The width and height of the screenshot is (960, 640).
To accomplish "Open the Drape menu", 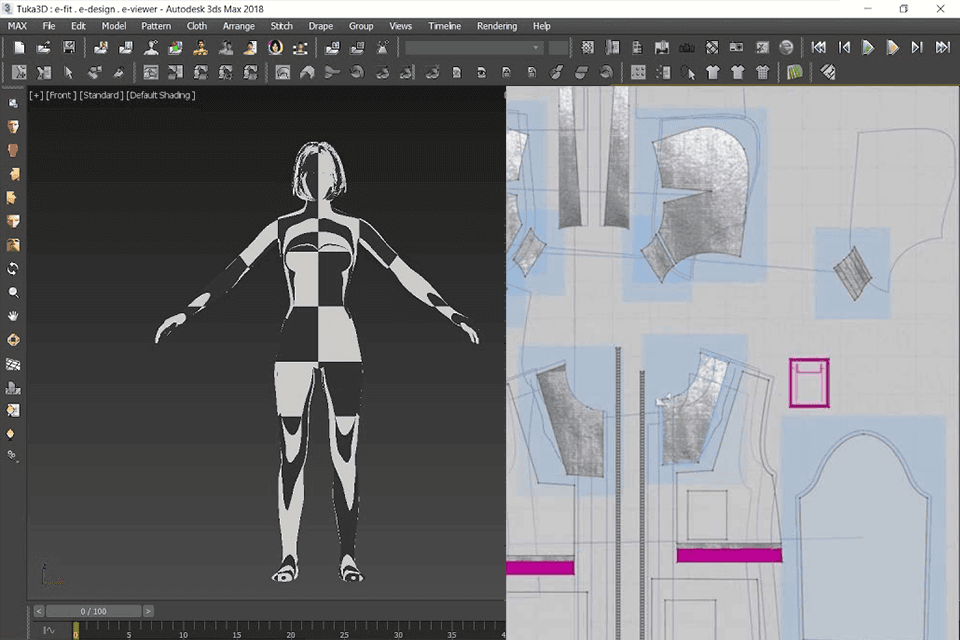I will (x=320, y=26).
